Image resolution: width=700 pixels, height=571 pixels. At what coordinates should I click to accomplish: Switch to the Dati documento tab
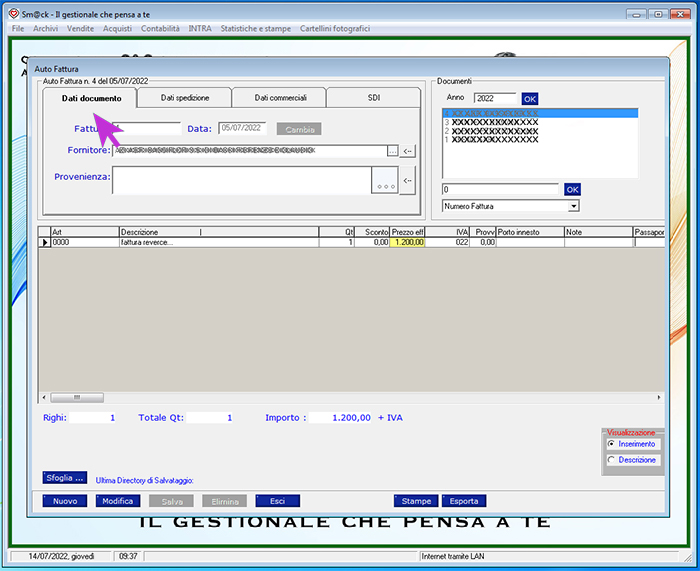(x=92, y=98)
